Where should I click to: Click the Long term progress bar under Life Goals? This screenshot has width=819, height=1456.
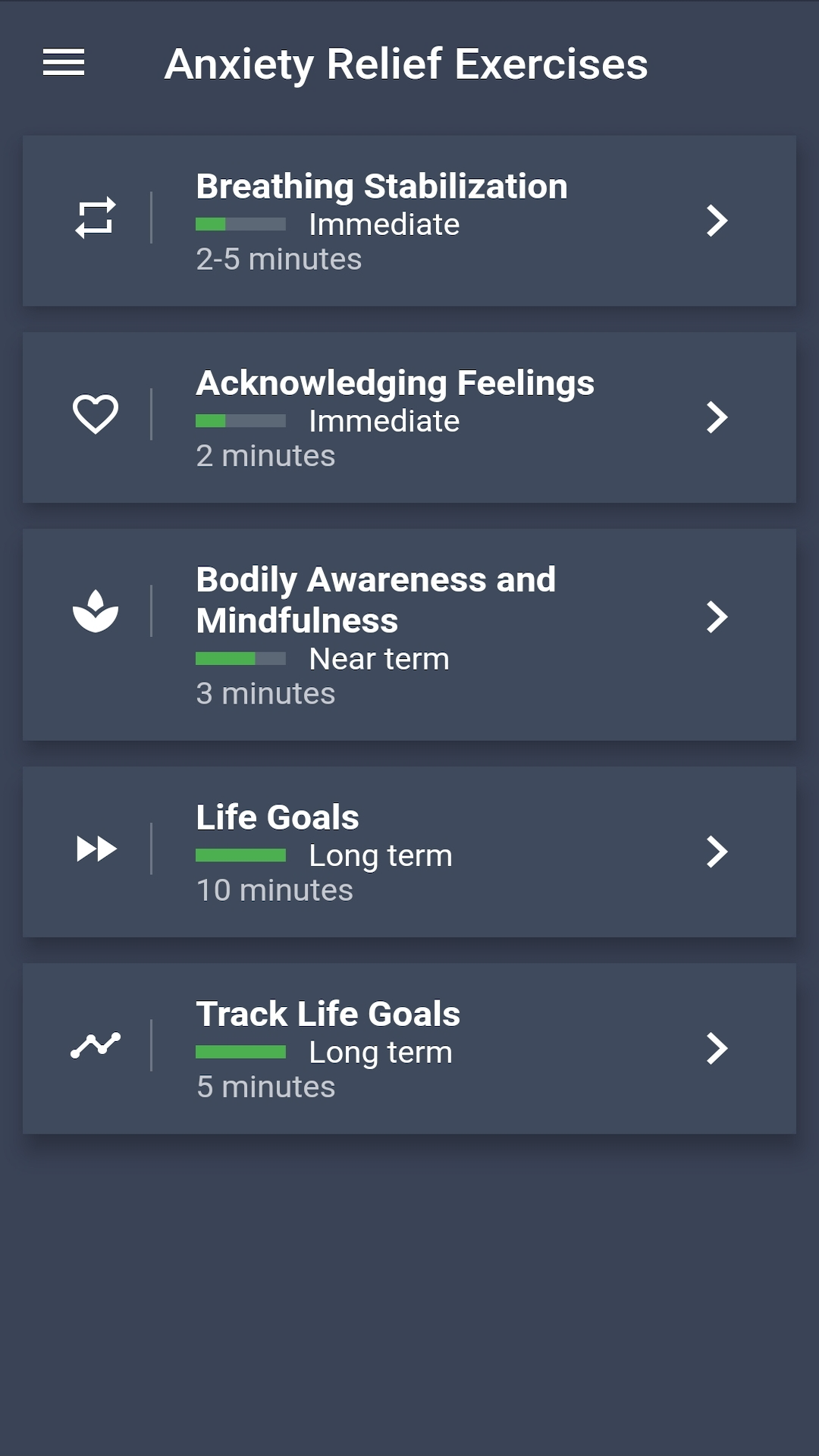coord(241,855)
